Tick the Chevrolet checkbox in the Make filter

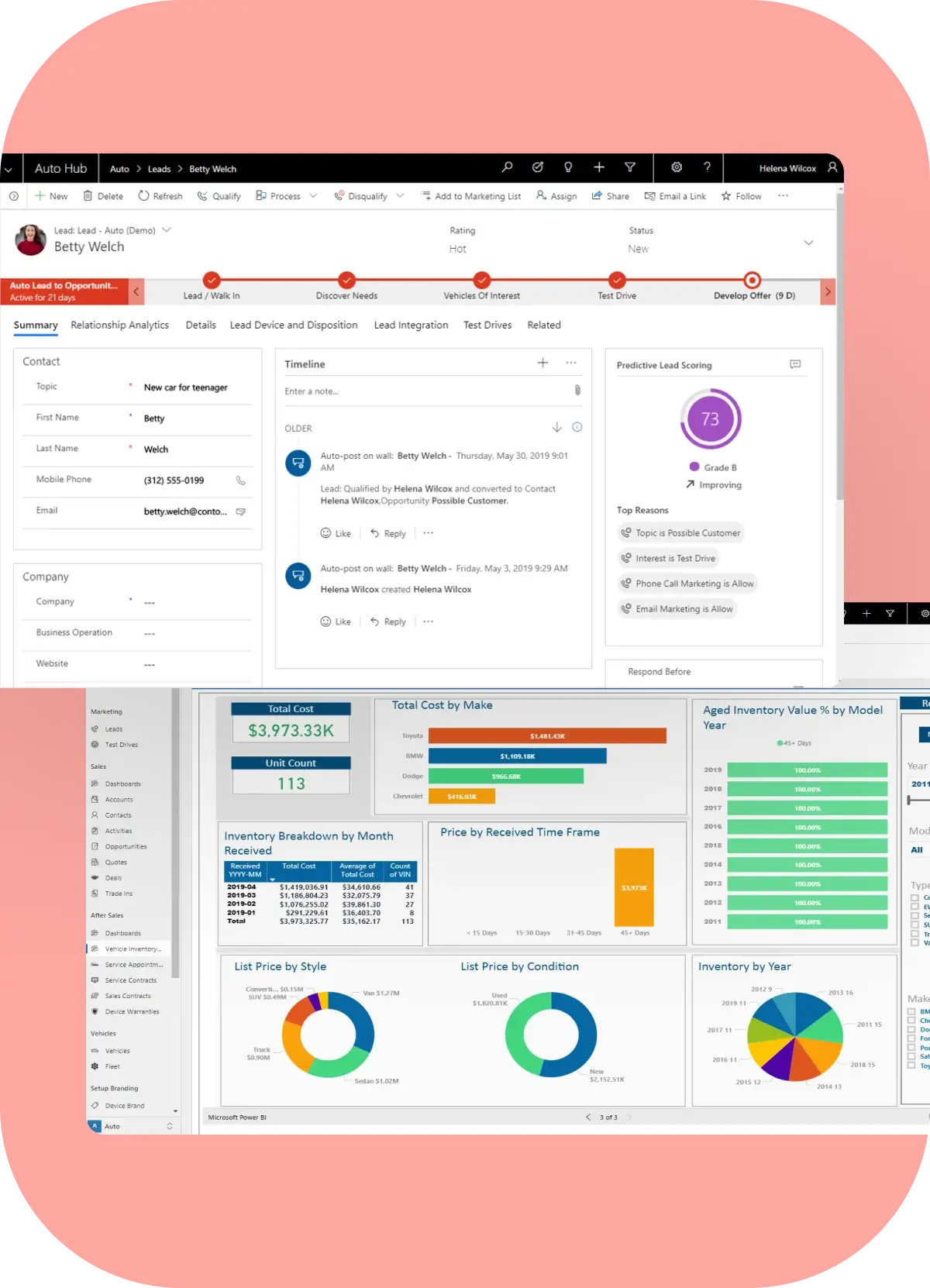911,1021
